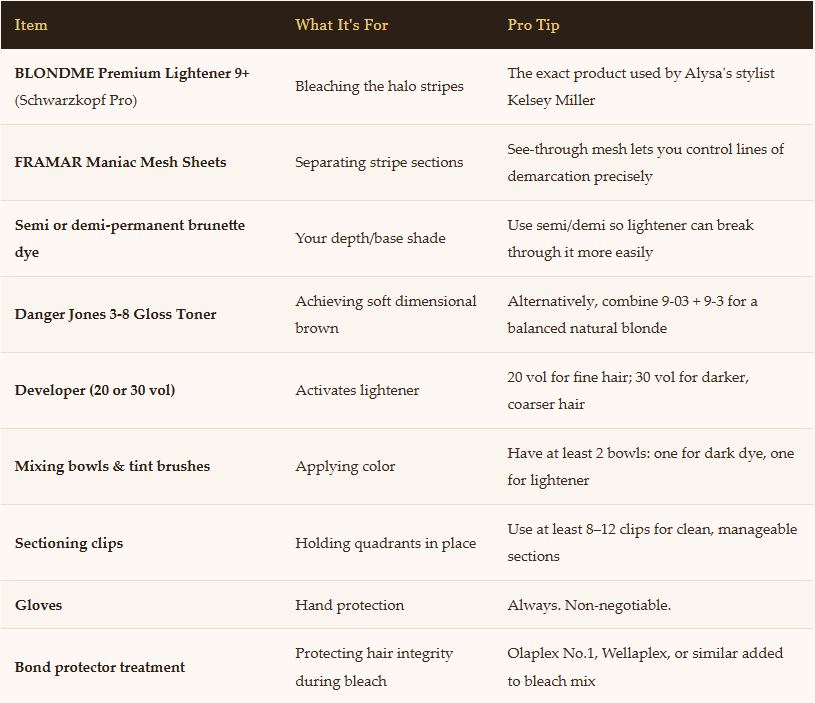Click the "Pro Tip" column header
This screenshot has height=703, width=815.
(x=533, y=25)
